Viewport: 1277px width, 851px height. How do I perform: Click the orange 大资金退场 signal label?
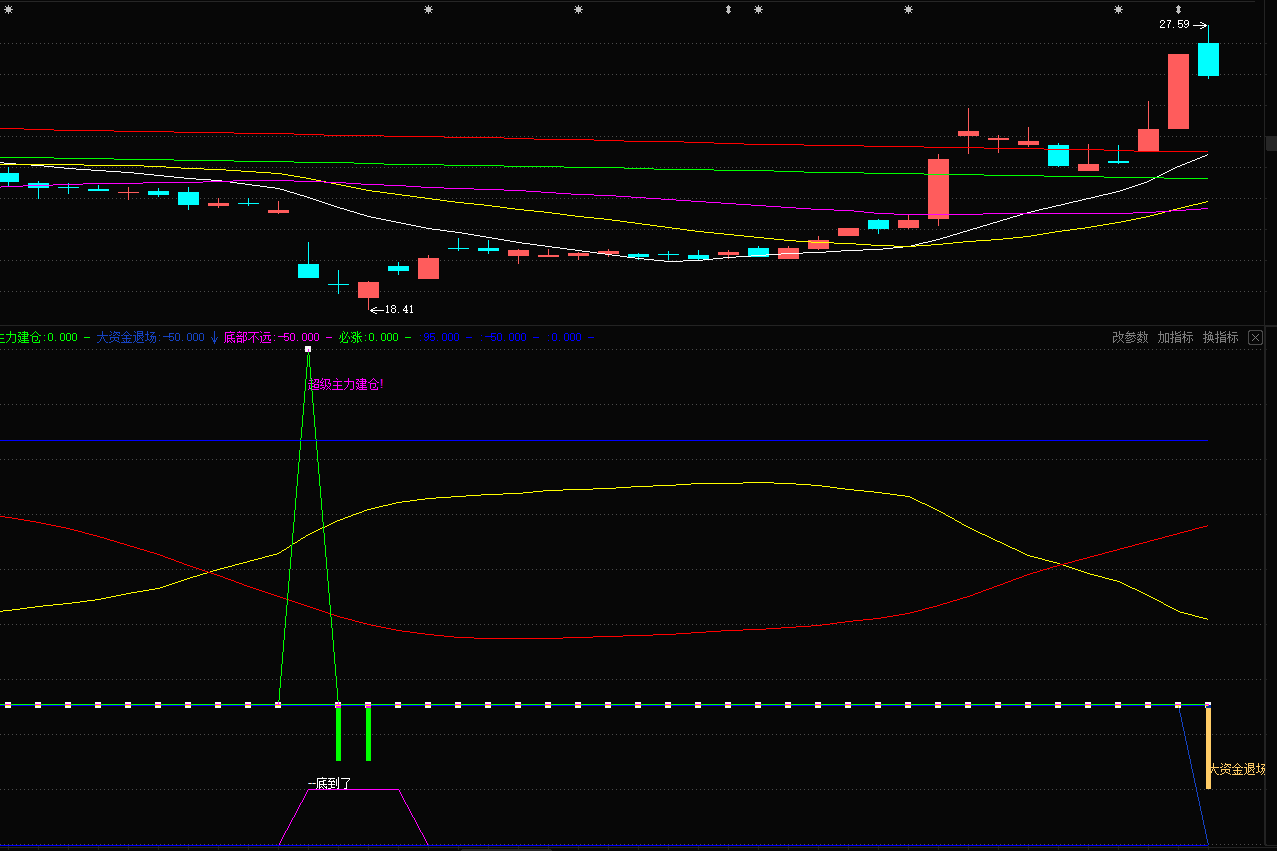(1238, 769)
